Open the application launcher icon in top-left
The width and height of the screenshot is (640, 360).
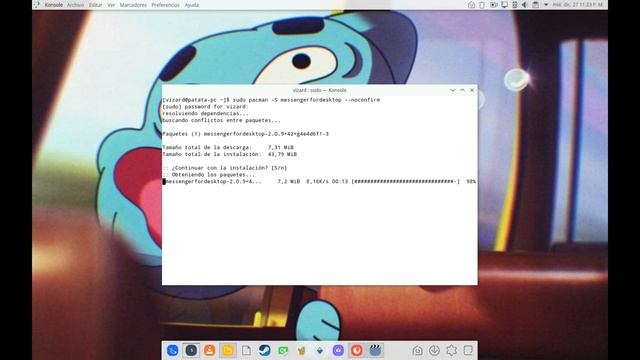tap(37, 5)
